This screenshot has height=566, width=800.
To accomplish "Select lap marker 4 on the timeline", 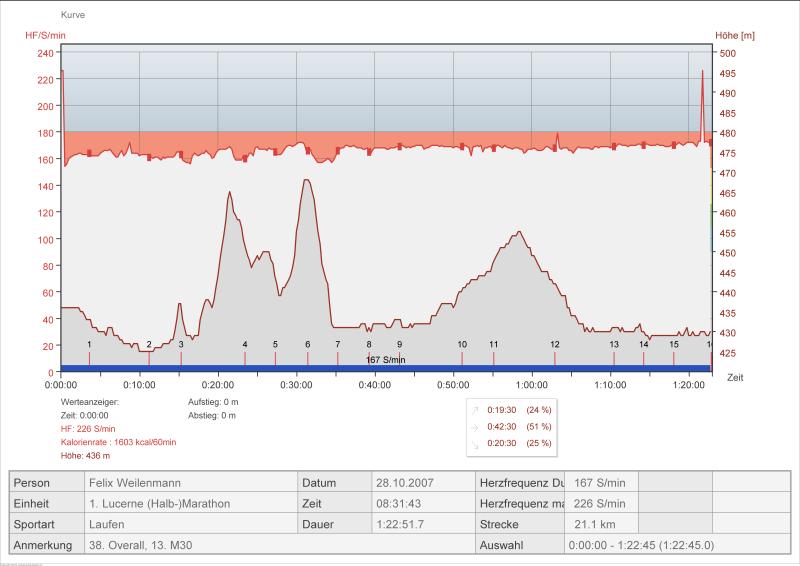I will point(245,345).
